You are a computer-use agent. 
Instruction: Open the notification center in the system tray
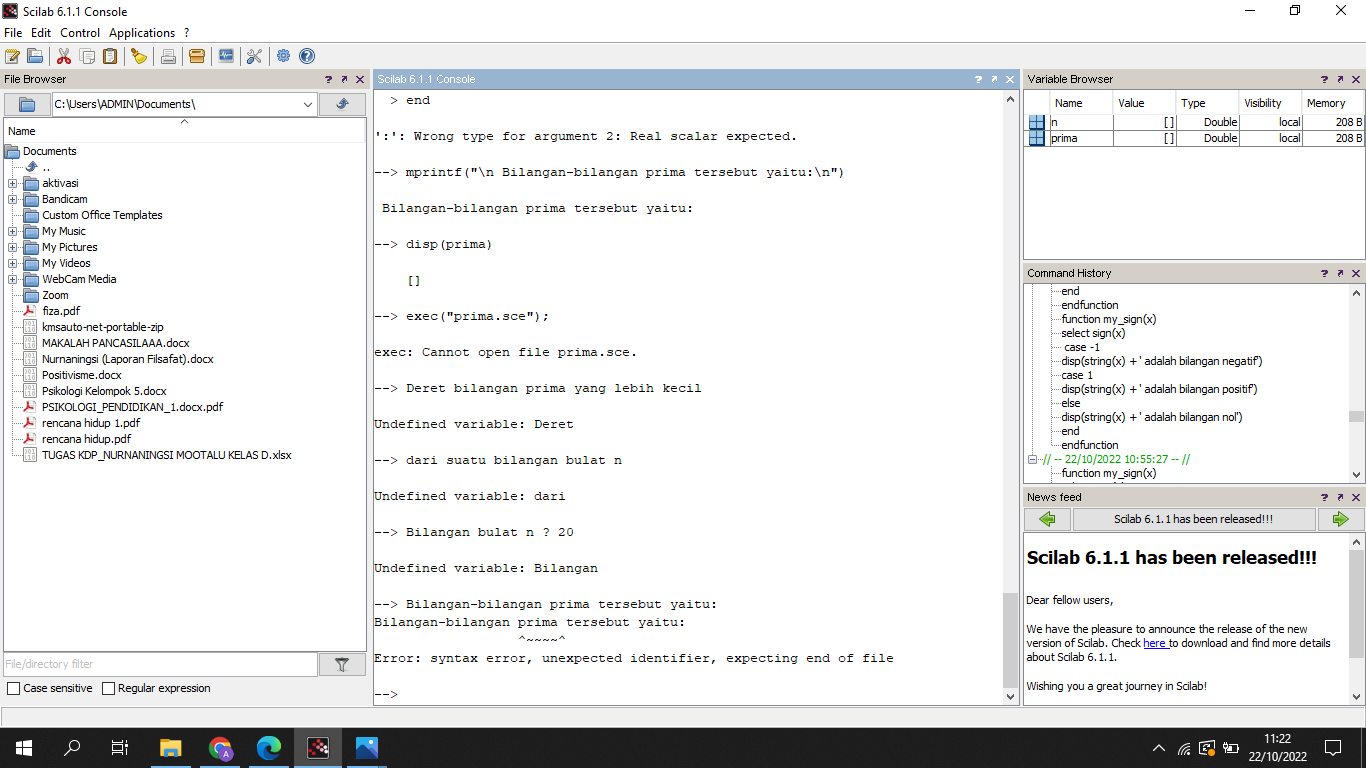1332,747
